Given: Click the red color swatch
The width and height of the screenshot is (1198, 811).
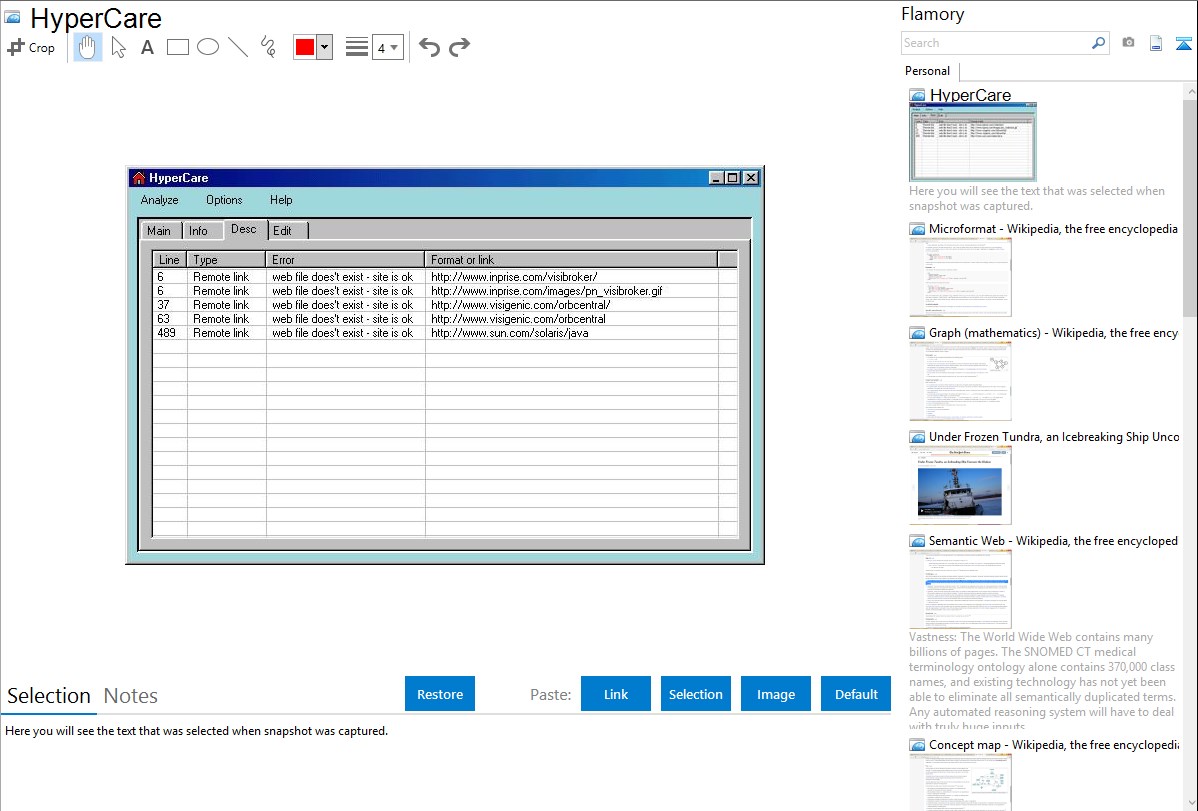Looking at the screenshot, I should point(305,47).
